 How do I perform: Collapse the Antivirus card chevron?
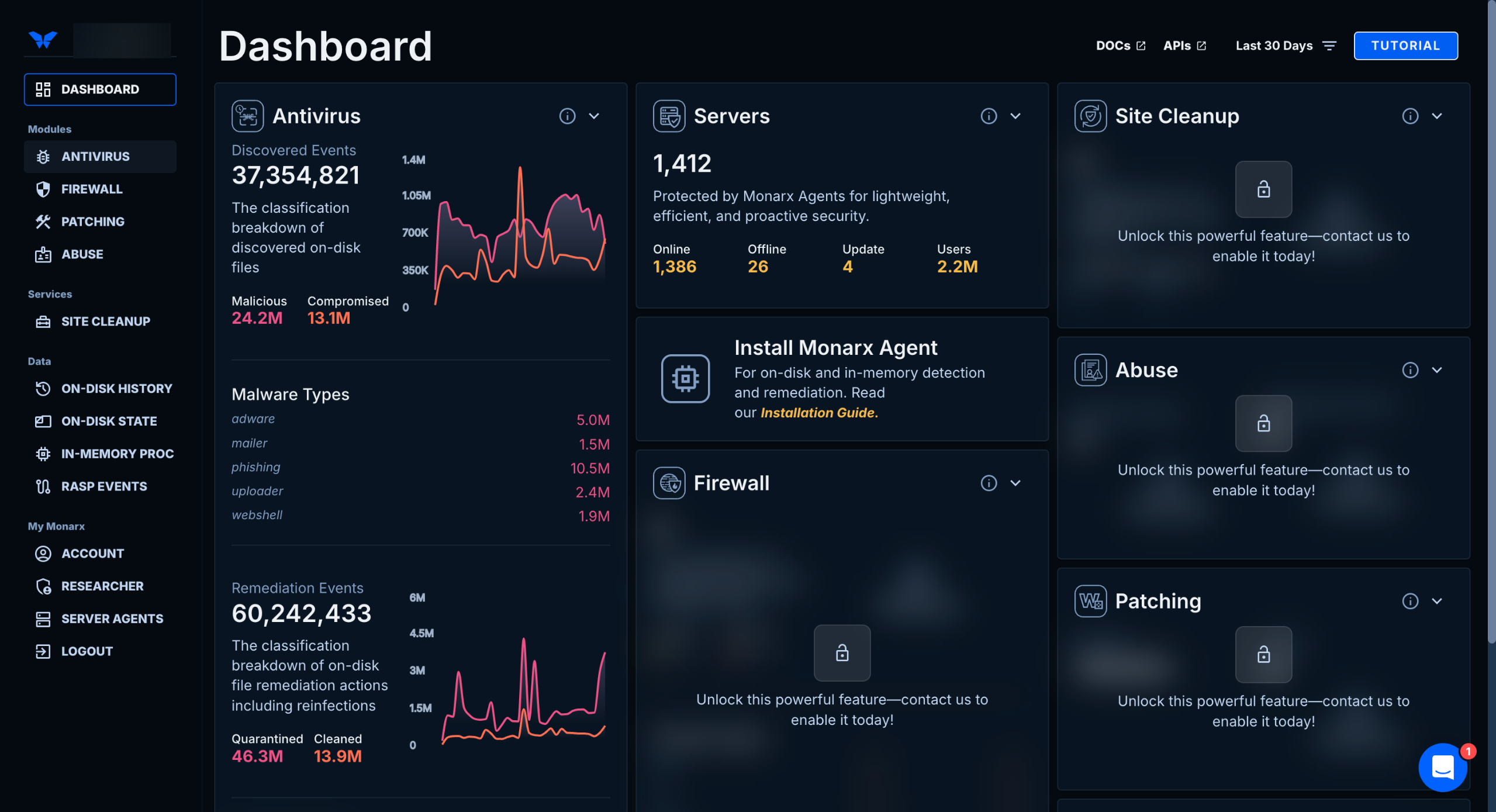click(x=594, y=116)
